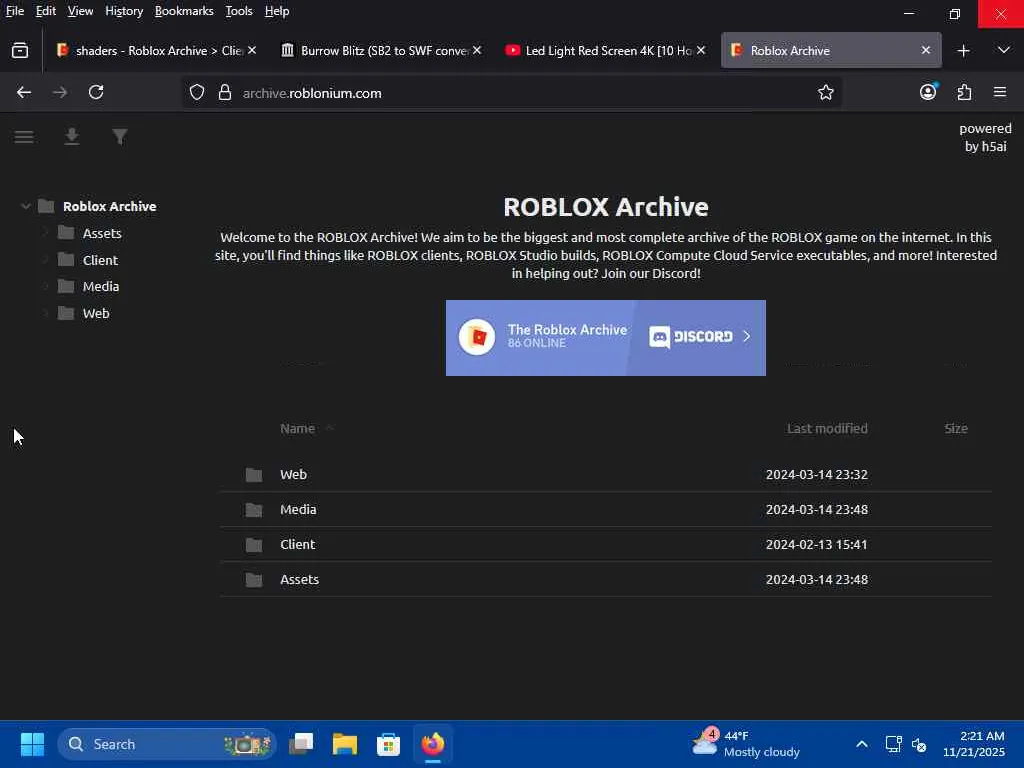Click the muted volume tray icon
The width and height of the screenshot is (1024, 768).
[919, 744]
